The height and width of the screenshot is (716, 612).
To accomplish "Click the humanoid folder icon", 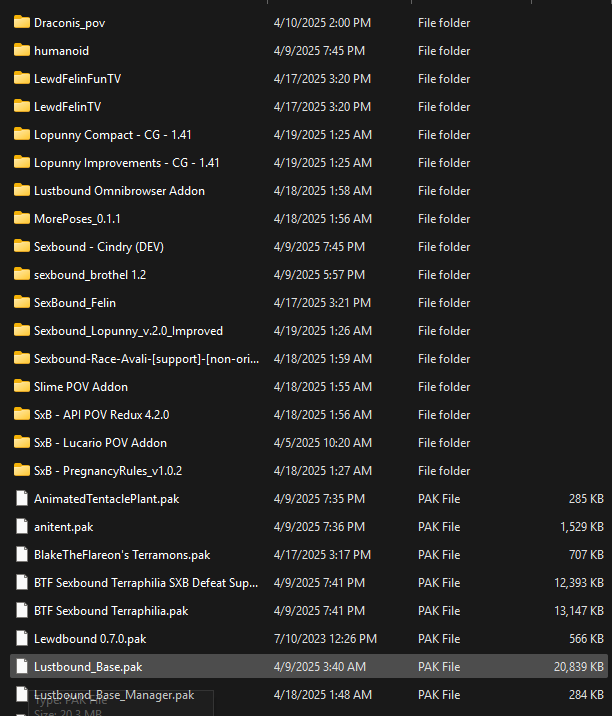I will 21,50.
